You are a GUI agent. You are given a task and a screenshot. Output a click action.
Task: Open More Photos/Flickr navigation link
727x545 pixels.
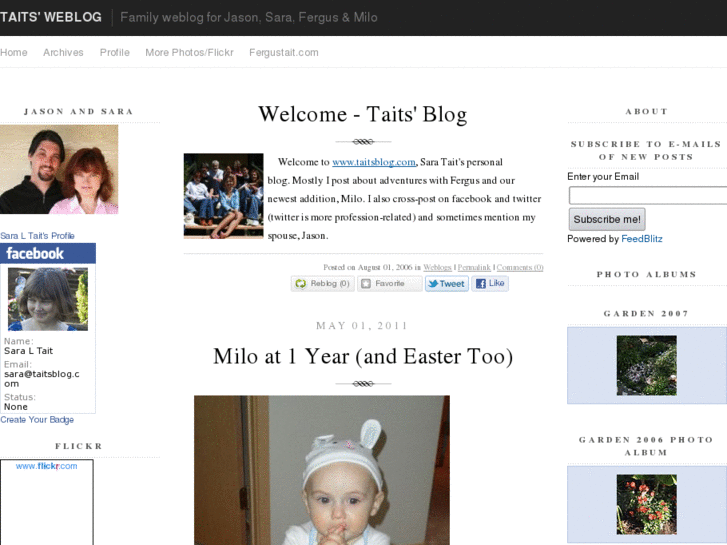click(189, 52)
